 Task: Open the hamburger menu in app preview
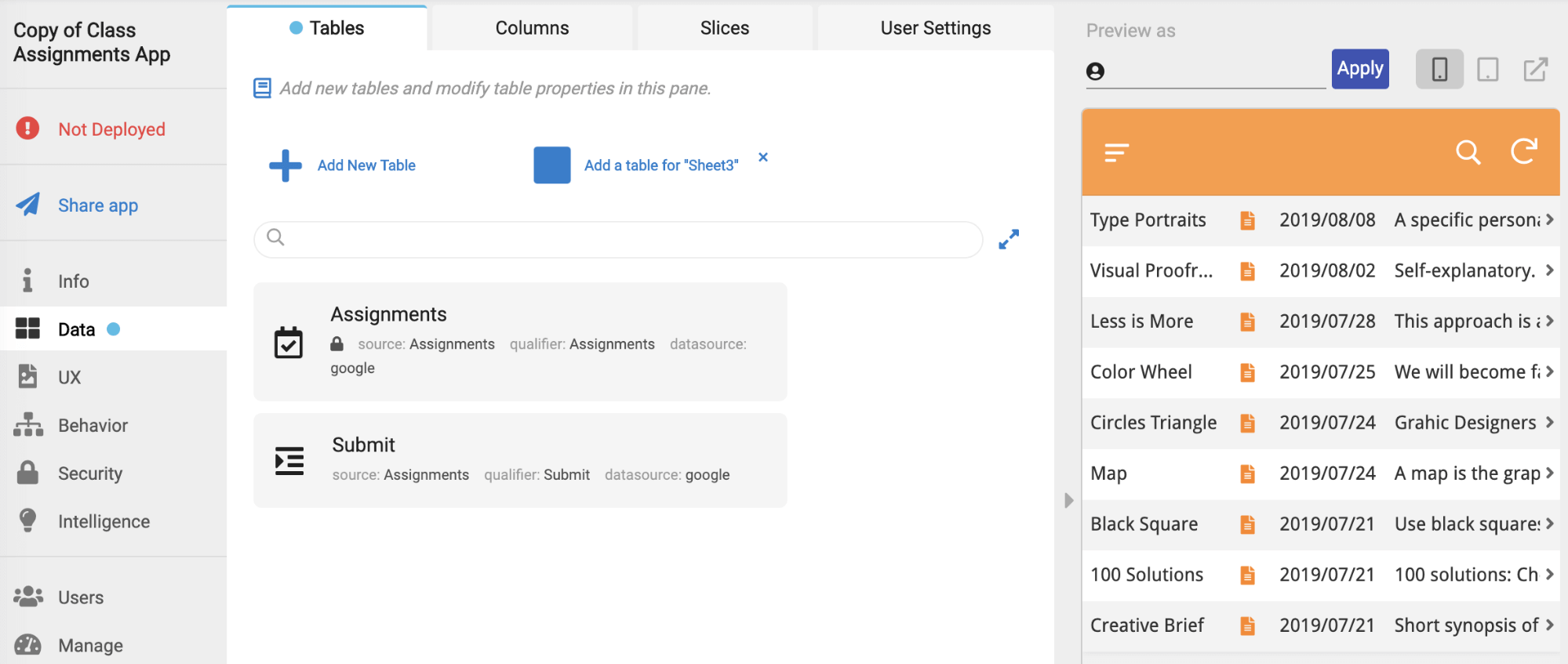point(1116,152)
